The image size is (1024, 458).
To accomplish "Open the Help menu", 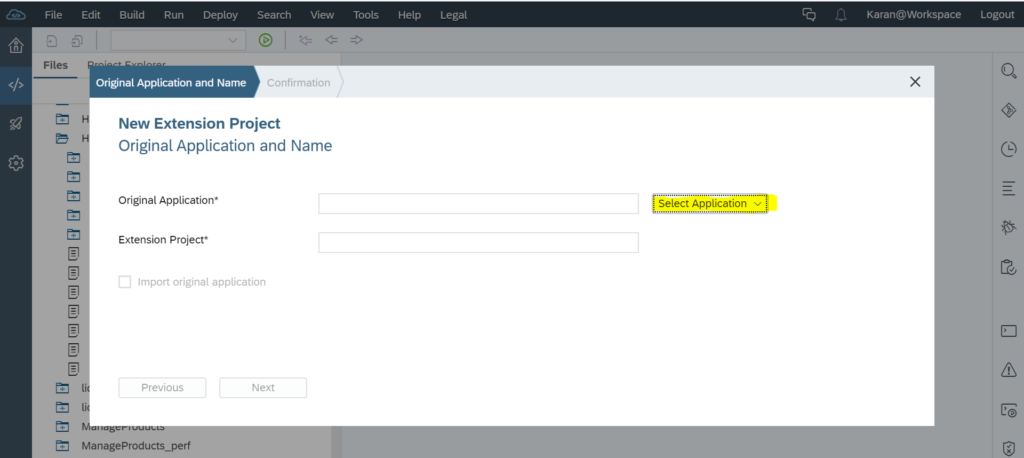I will (x=409, y=14).
